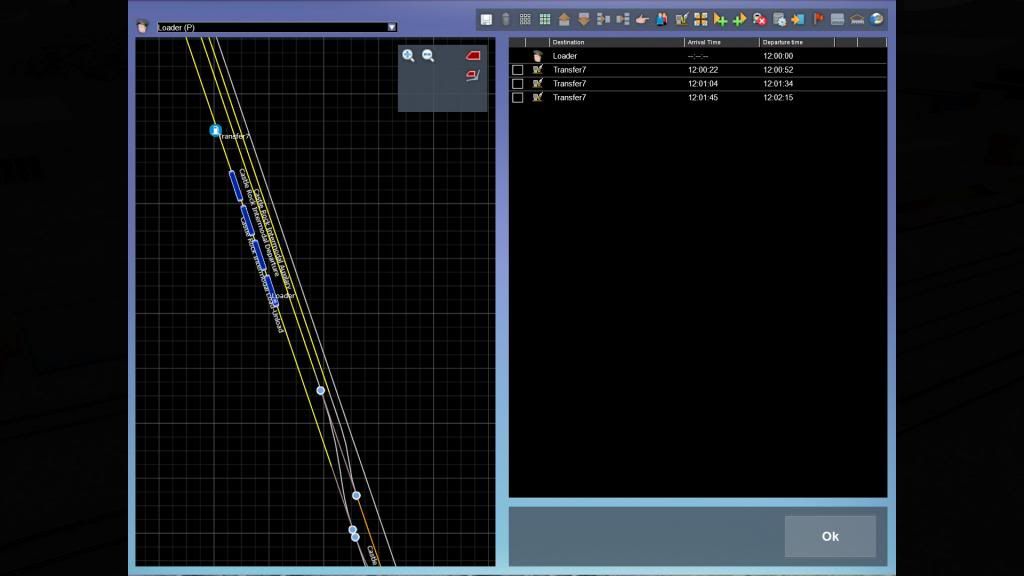Select Transfer7 row departing 12:02:15
The image size is (1024, 576).
[697, 97]
